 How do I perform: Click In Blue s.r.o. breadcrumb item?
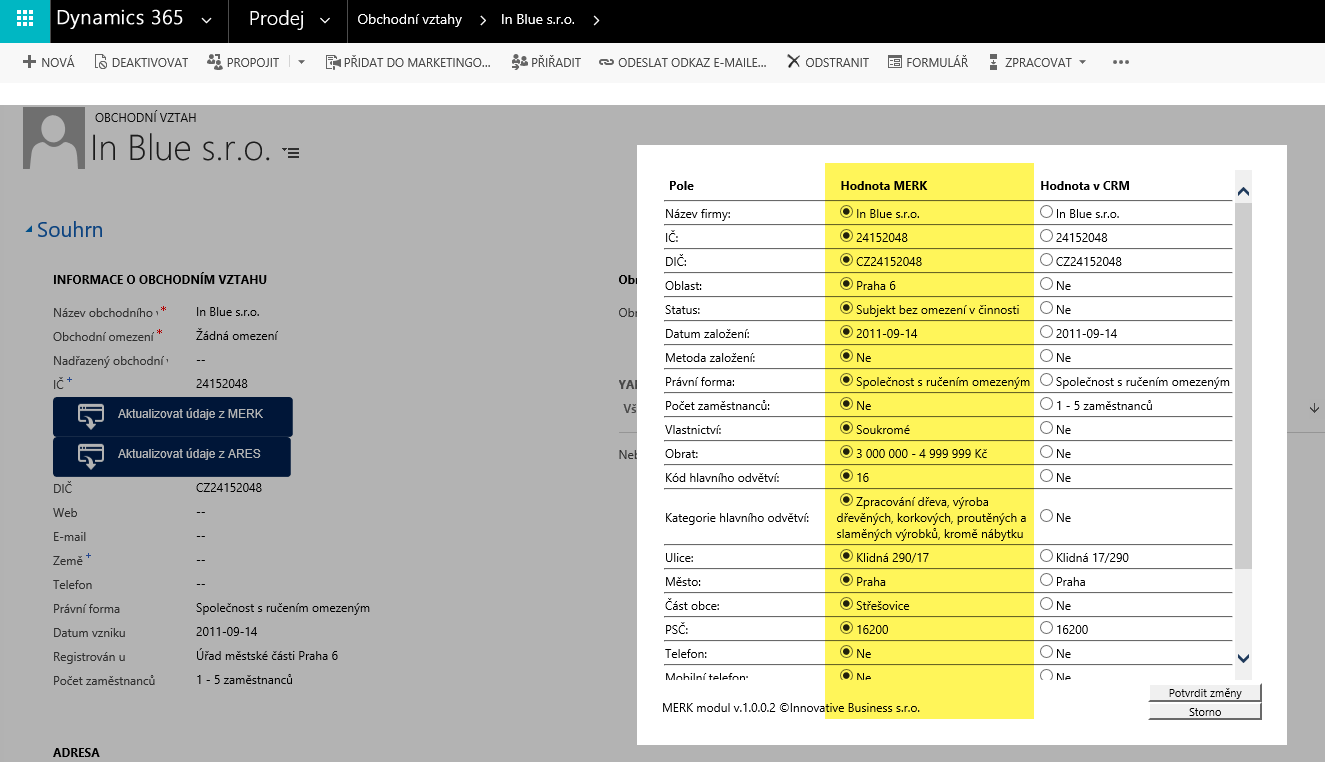click(x=538, y=21)
